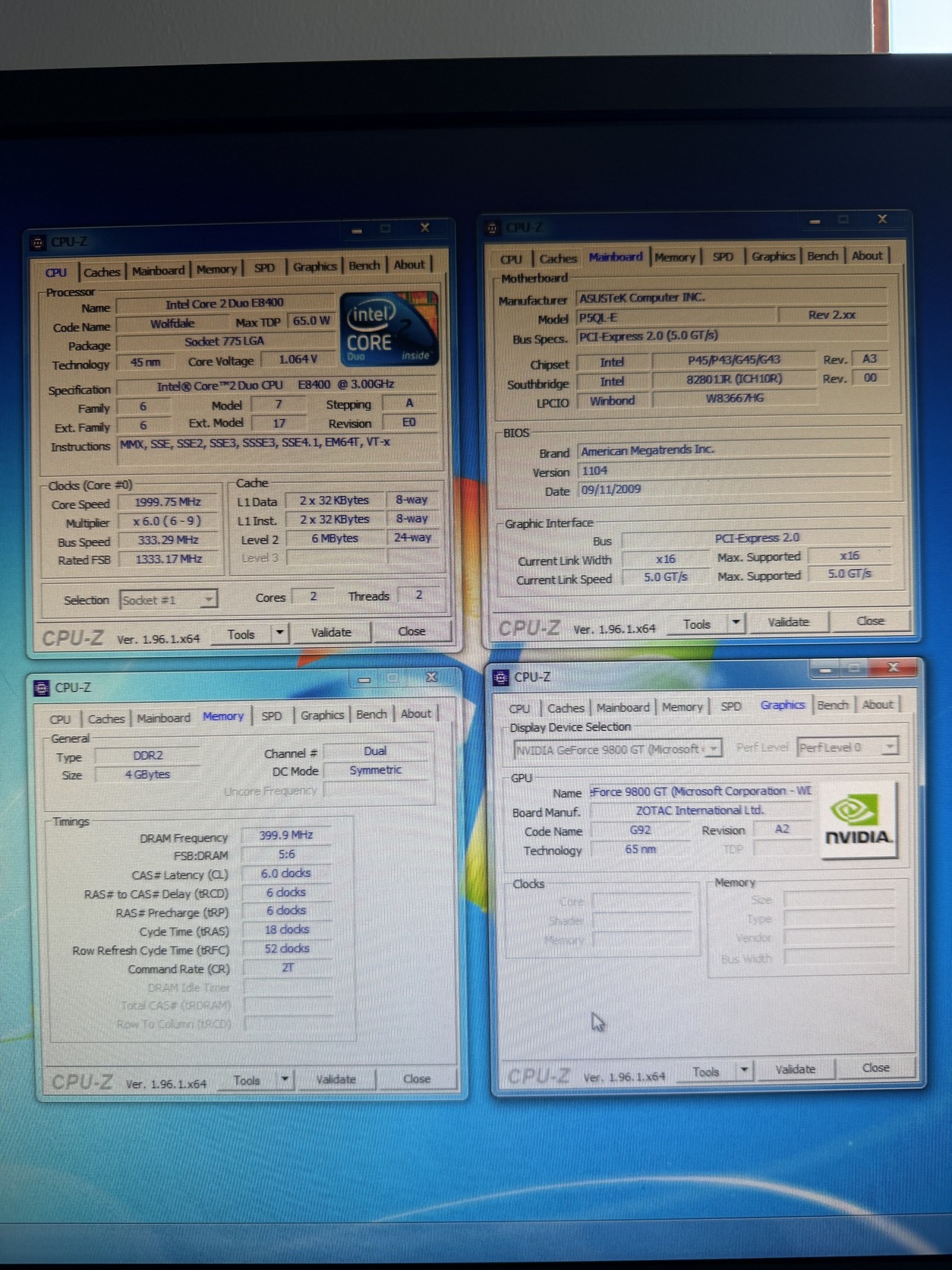This screenshot has width=952, height=1270.
Task: Open SPD tab in Memory window
Action: [272, 716]
